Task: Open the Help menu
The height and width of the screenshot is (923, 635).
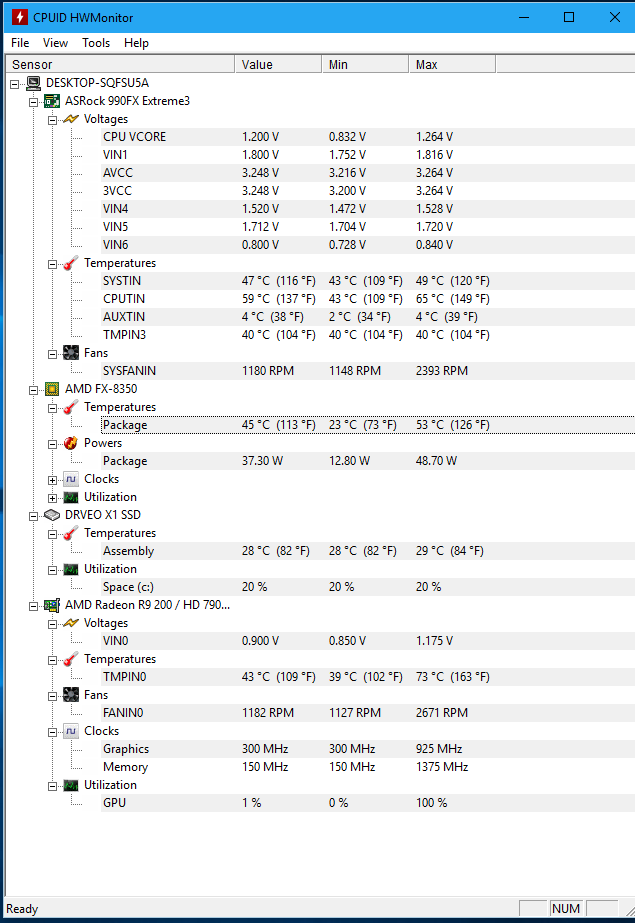Action: click(x=136, y=43)
